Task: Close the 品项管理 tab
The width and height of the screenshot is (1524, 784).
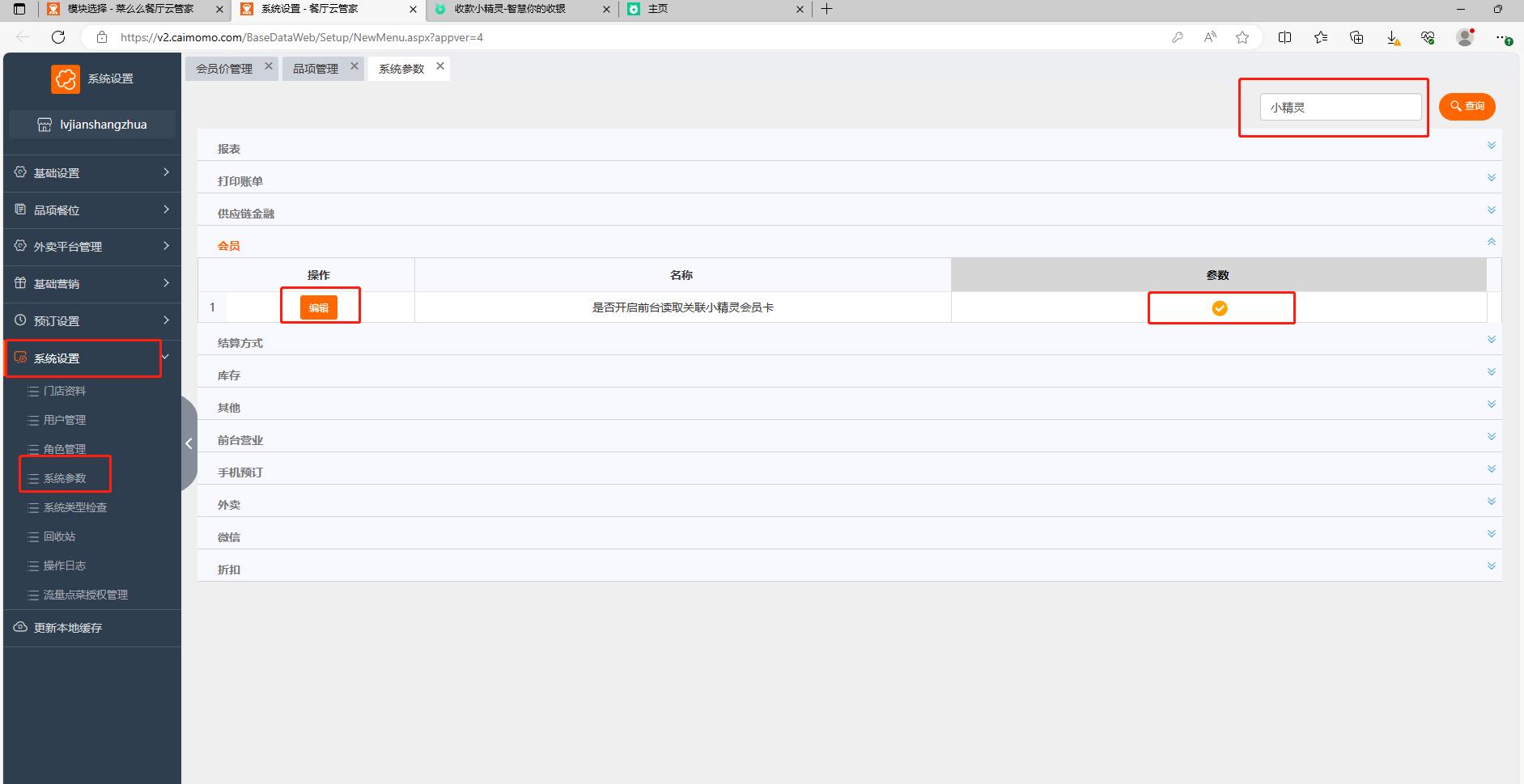Action: click(354, 66)
